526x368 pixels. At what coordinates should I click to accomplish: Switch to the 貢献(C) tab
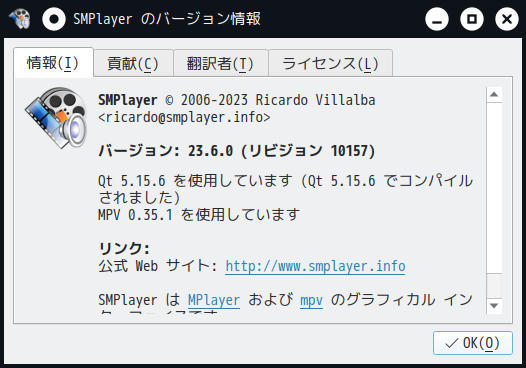[133, 63]
